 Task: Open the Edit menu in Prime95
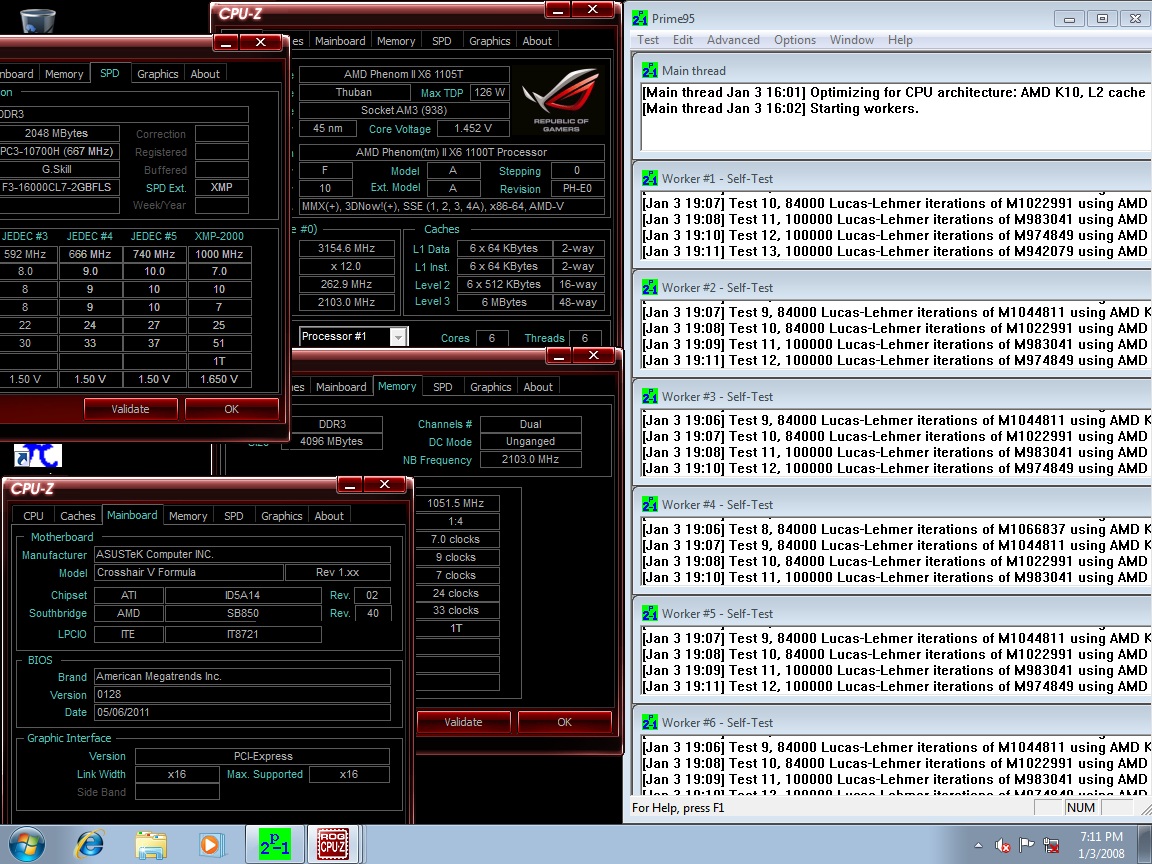(x=683, y=40)
